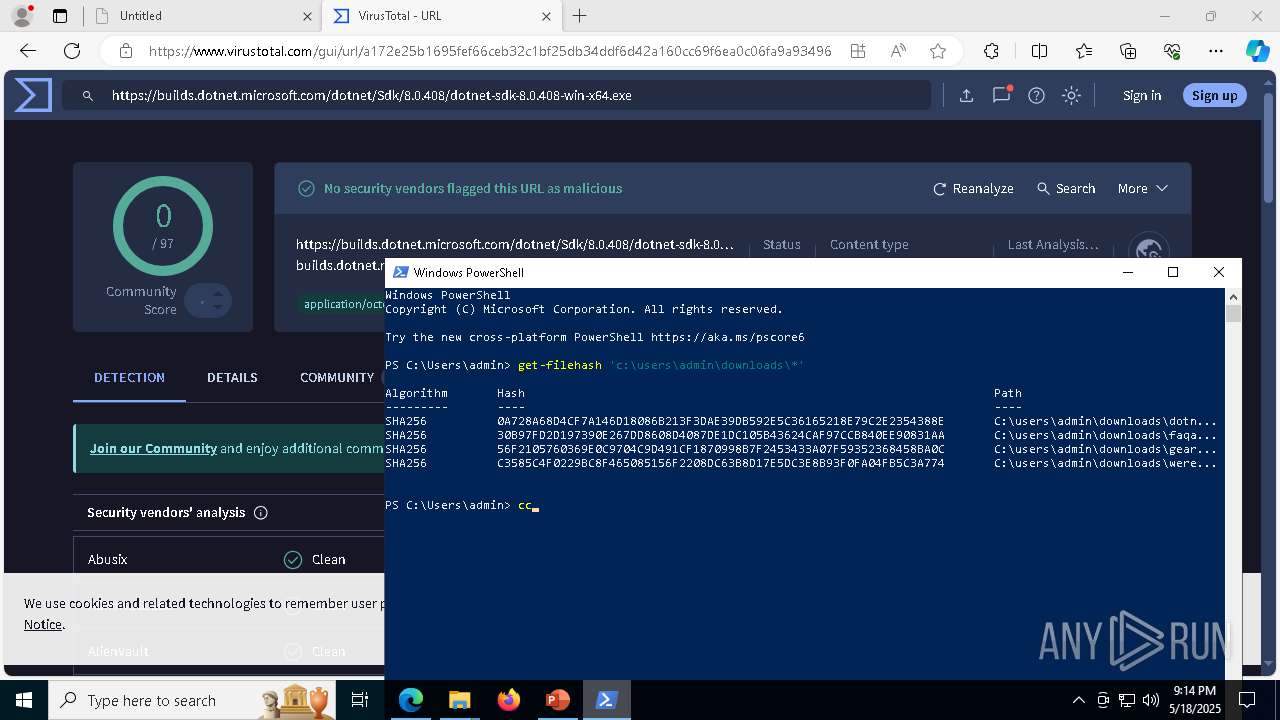The image size is (1280, 720).
Task: Click PowerShell window vertical scrollbar
Action: tap(1234, 486)
